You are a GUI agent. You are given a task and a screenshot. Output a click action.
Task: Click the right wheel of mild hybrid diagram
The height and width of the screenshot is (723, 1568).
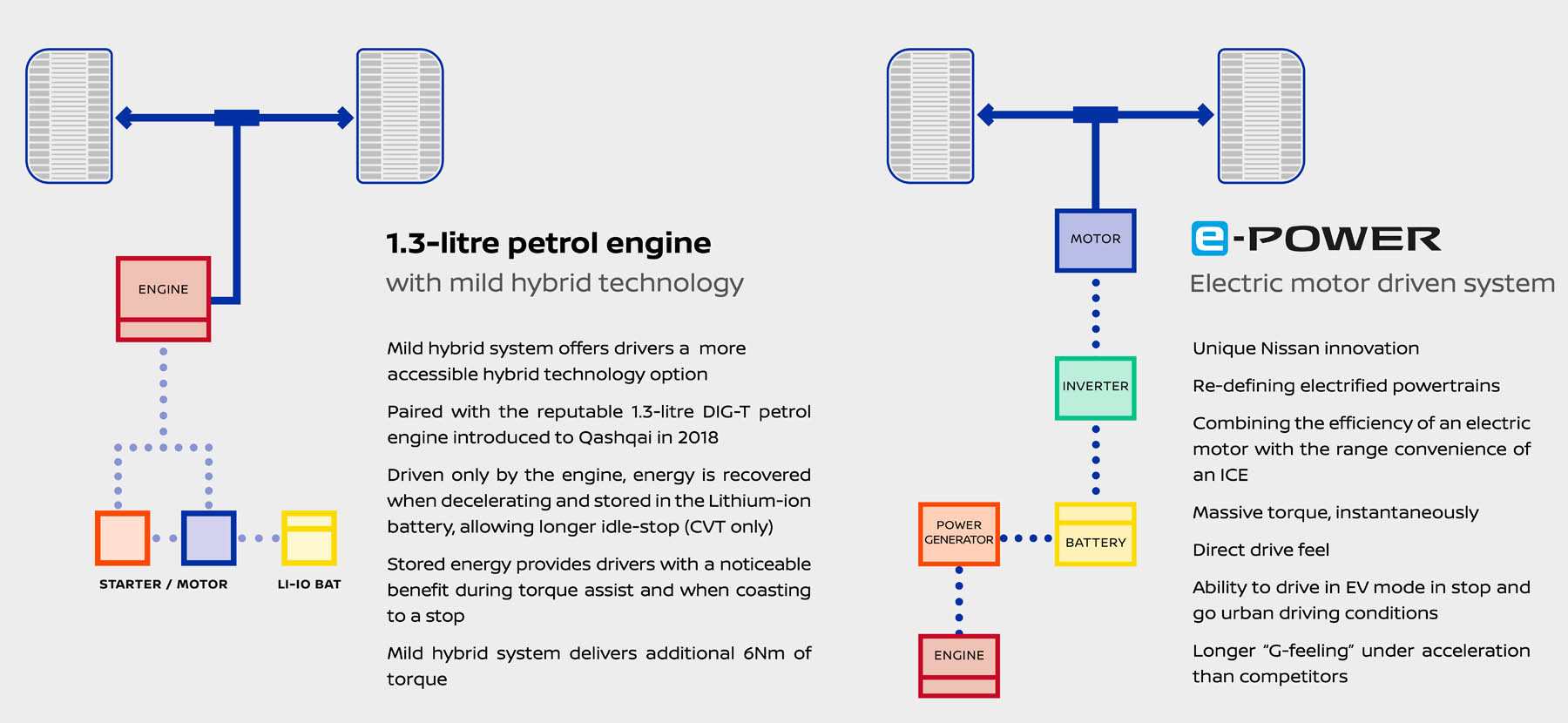click(400, 116)
